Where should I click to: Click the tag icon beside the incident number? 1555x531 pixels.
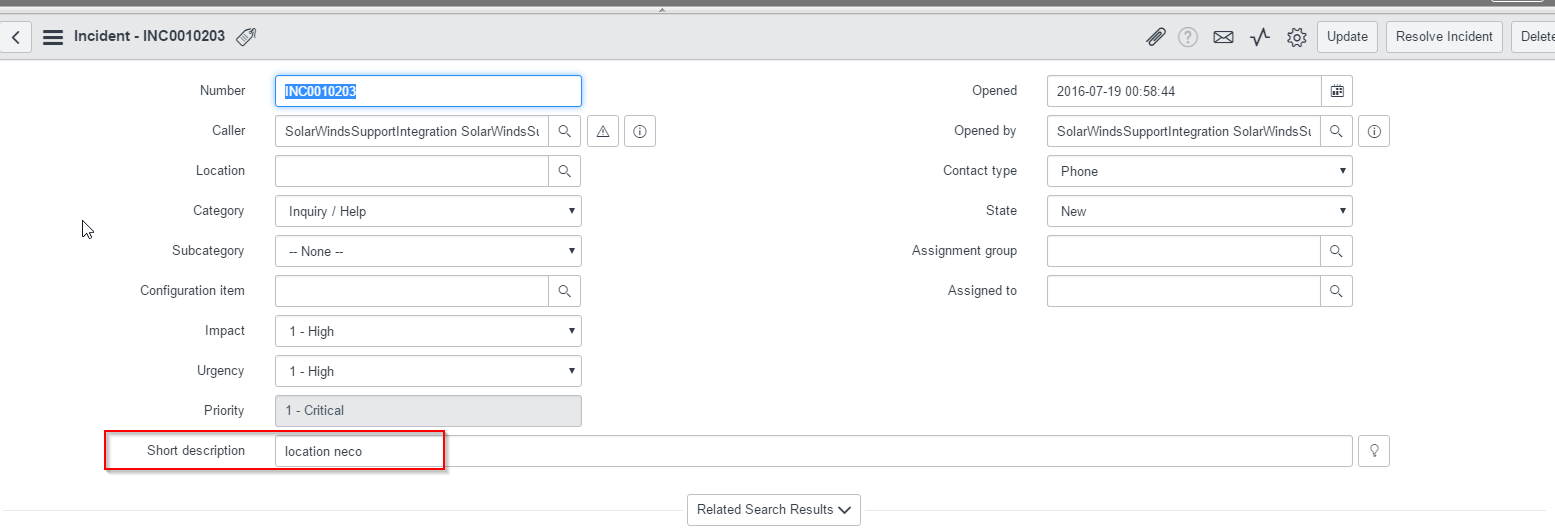pos(246,37)
